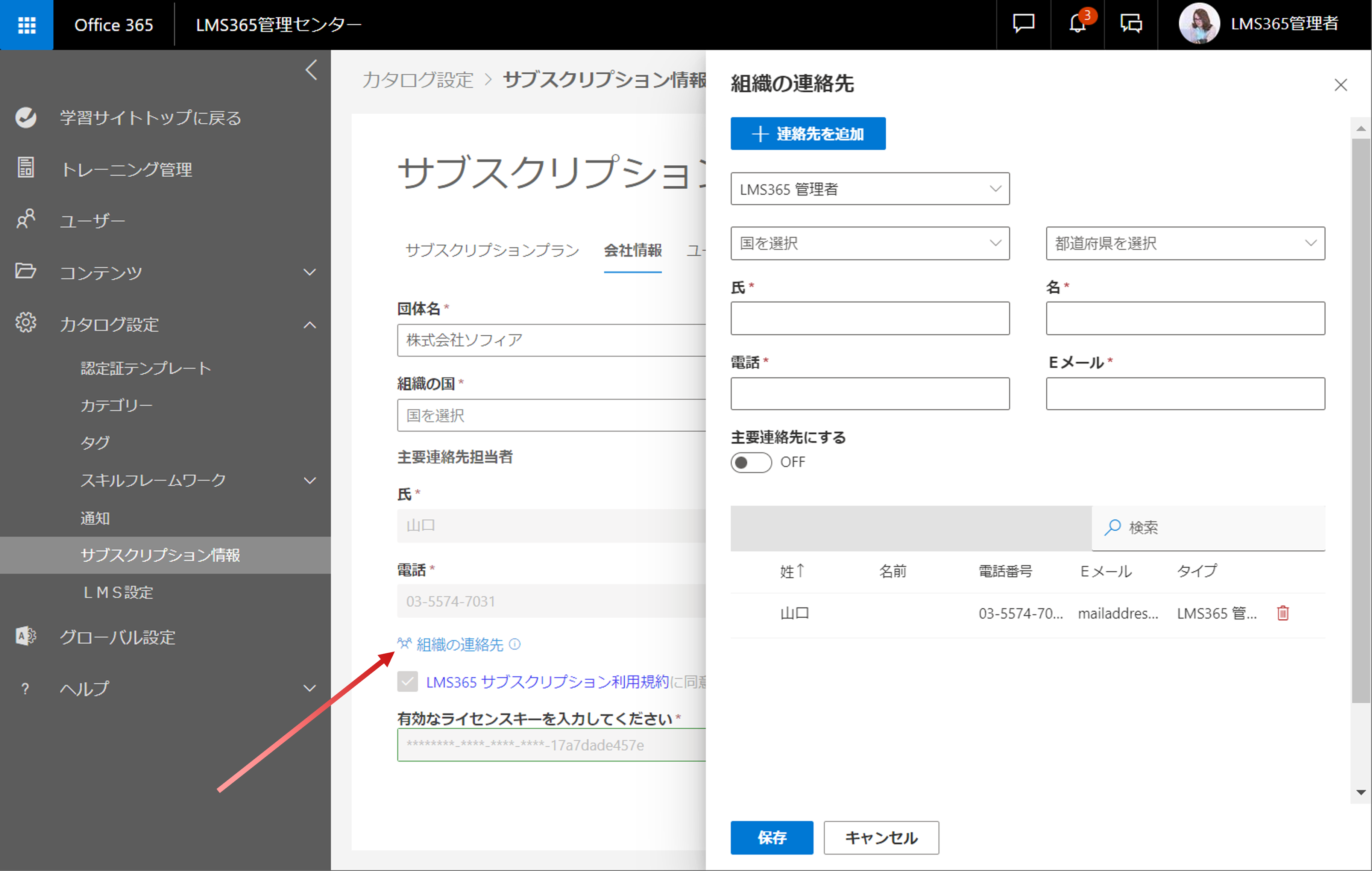Click the info icon next to 組織の連絡先

point(514,644)
